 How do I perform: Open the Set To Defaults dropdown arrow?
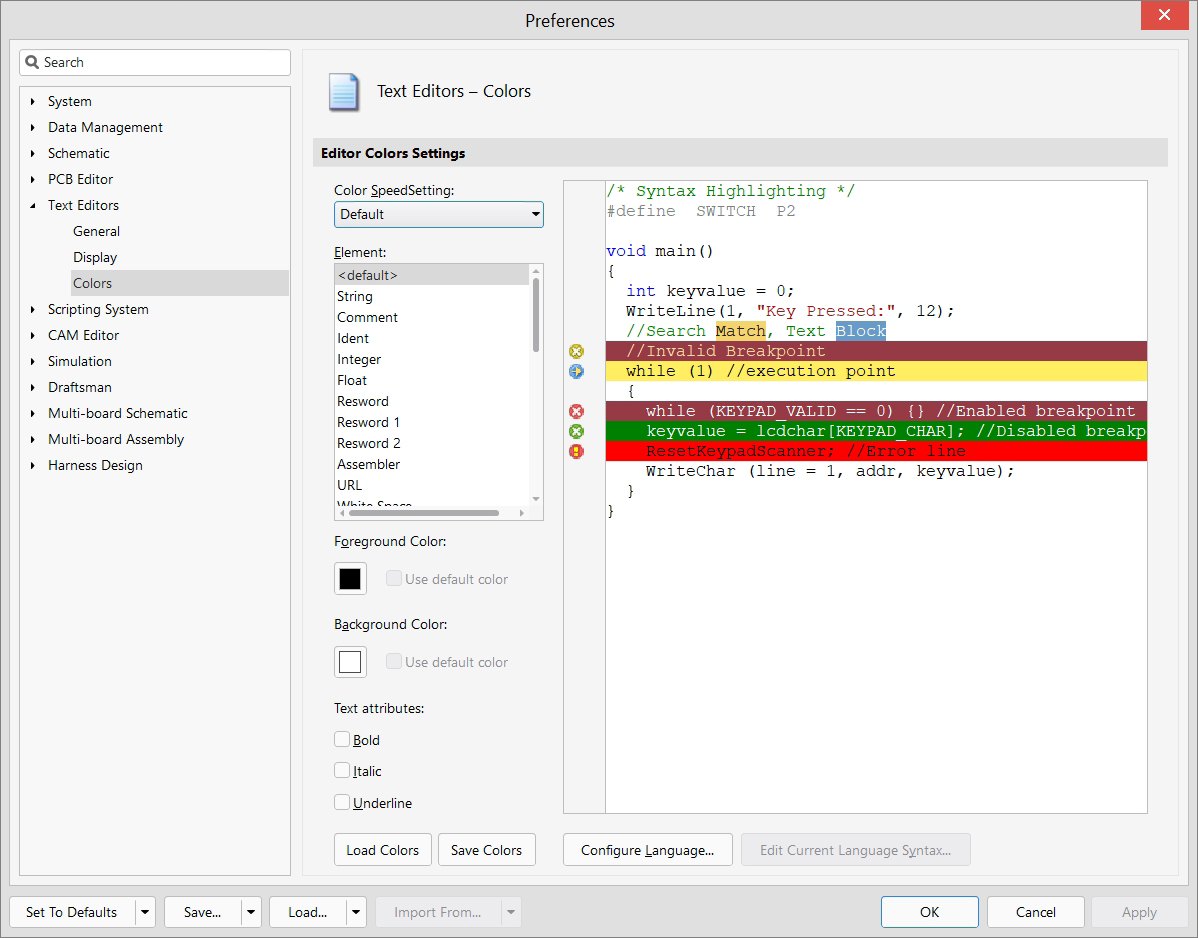tap(145, 912)
